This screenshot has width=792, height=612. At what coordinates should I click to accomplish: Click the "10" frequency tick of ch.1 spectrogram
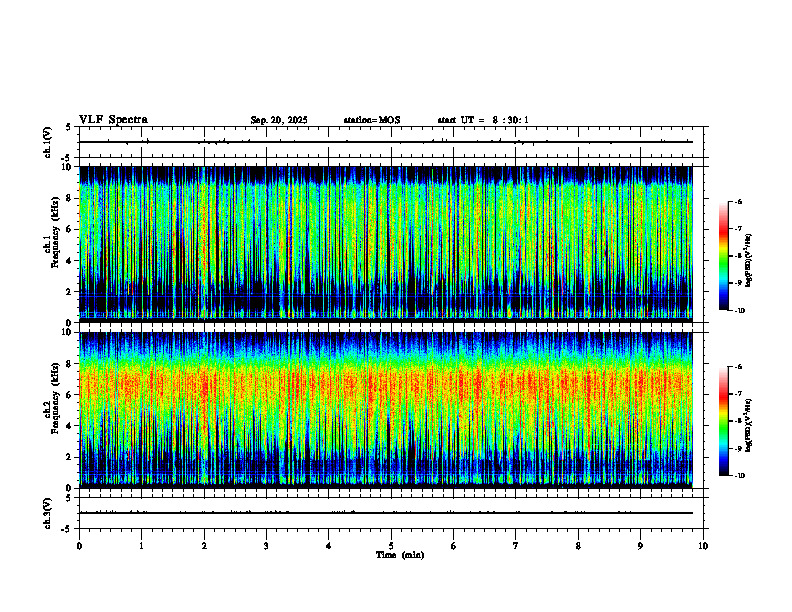click(68, 167)
